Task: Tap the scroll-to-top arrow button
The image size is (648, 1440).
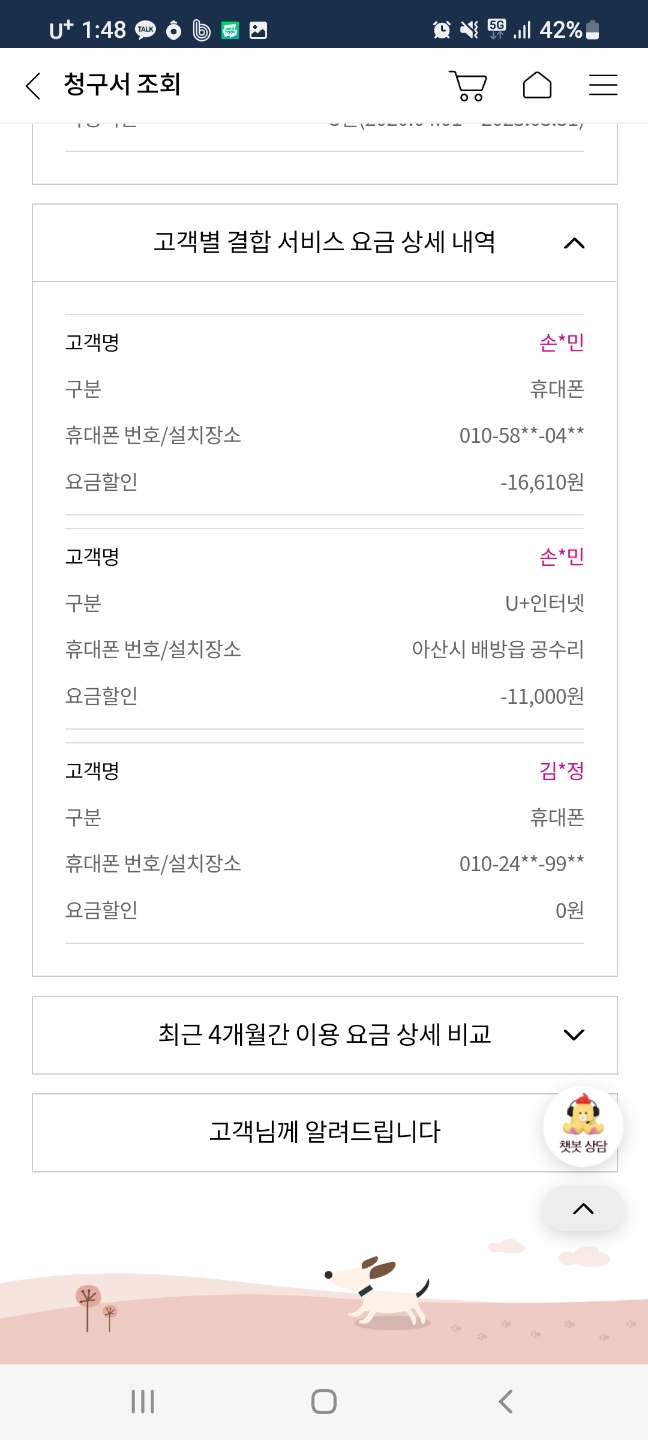Action: [583, 1209]
